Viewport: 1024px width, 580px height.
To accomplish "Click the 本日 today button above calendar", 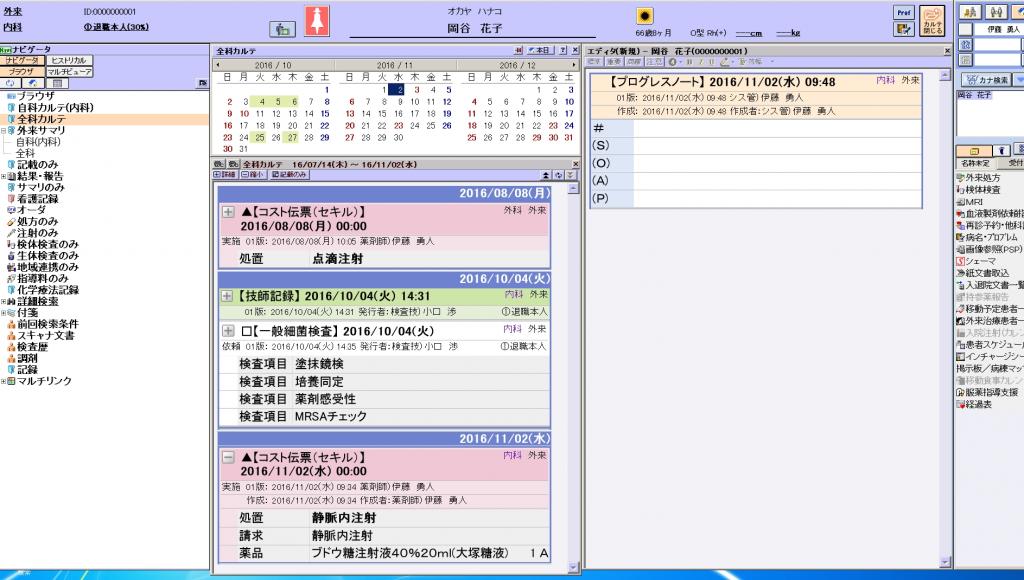I will tap(540, 50).
